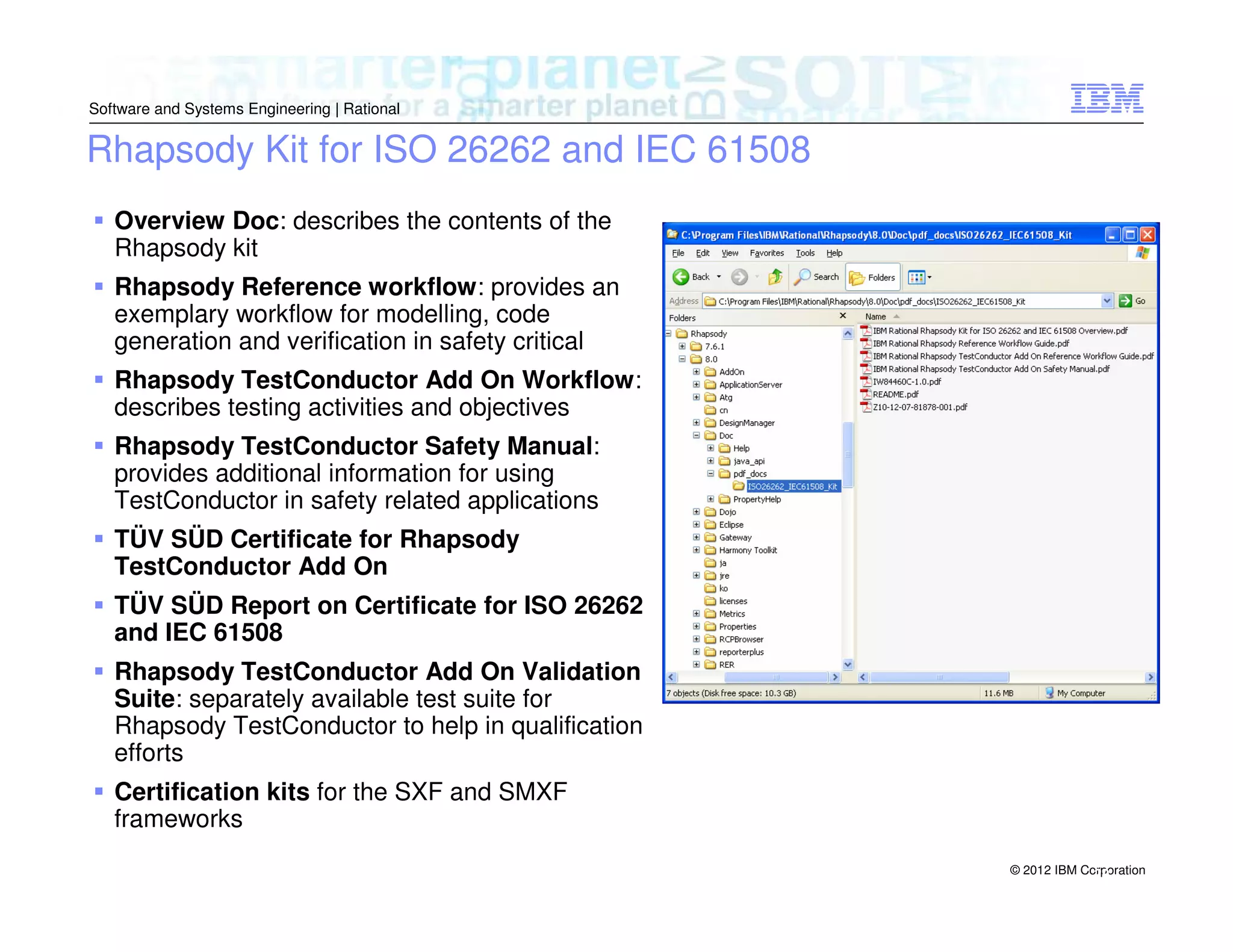Click folder tree horizontal scroll right arrow
Image resolution: width=1233 pixels, height=952 pixels.
(x=834, y=677)
